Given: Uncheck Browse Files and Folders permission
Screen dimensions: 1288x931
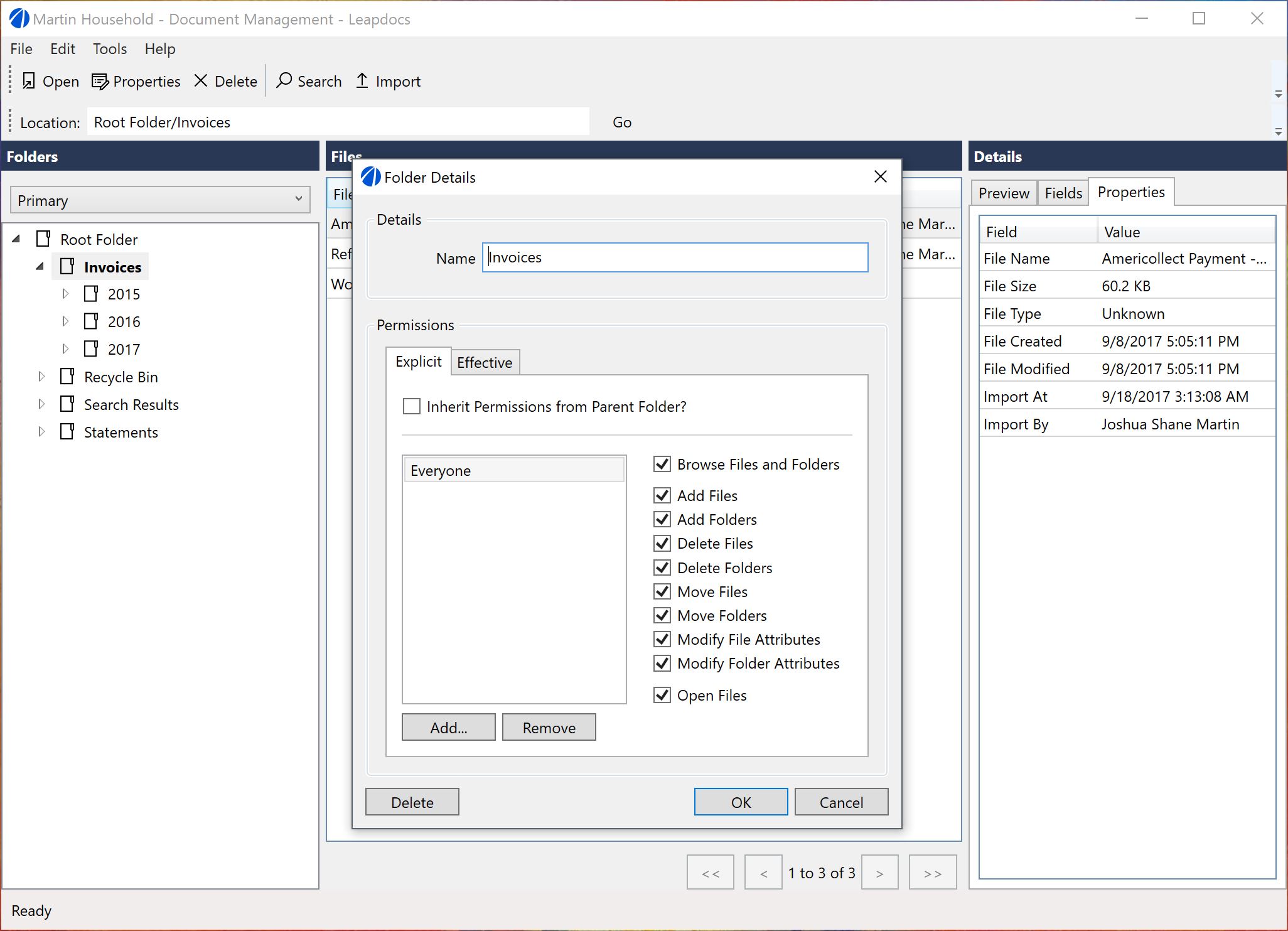Looking at the screenshot, I should pos(662,465).
